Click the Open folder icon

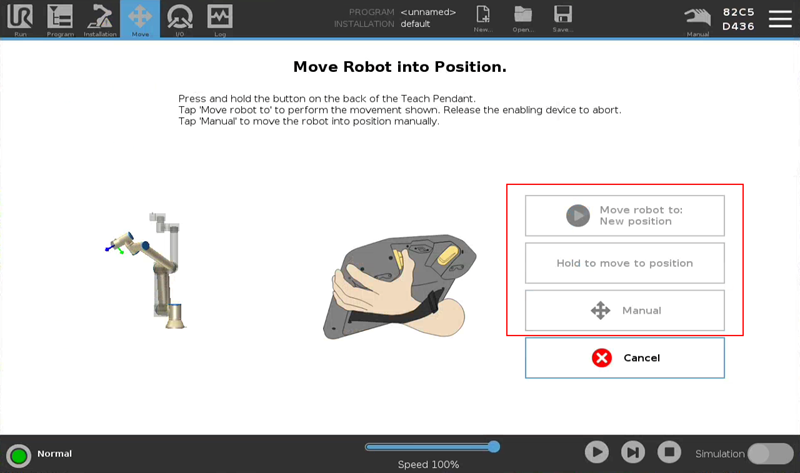pos(523,17)
